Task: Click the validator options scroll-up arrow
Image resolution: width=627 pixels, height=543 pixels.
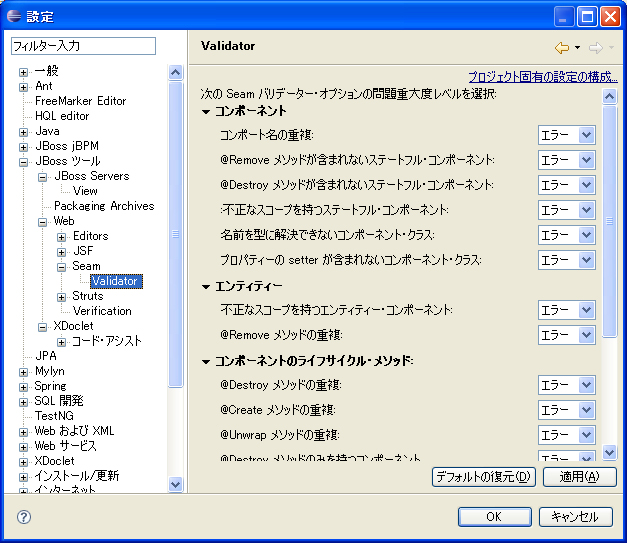Action: click(x=609, y=96)
